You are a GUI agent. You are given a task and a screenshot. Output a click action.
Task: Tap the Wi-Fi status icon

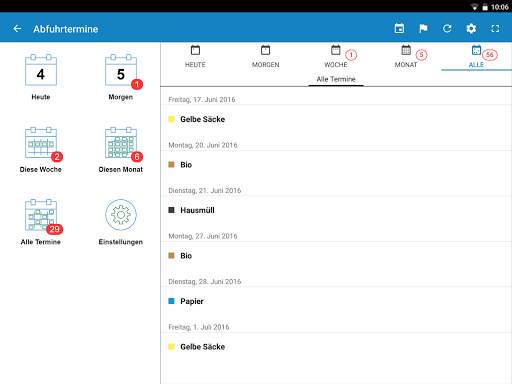click(474, 7)
